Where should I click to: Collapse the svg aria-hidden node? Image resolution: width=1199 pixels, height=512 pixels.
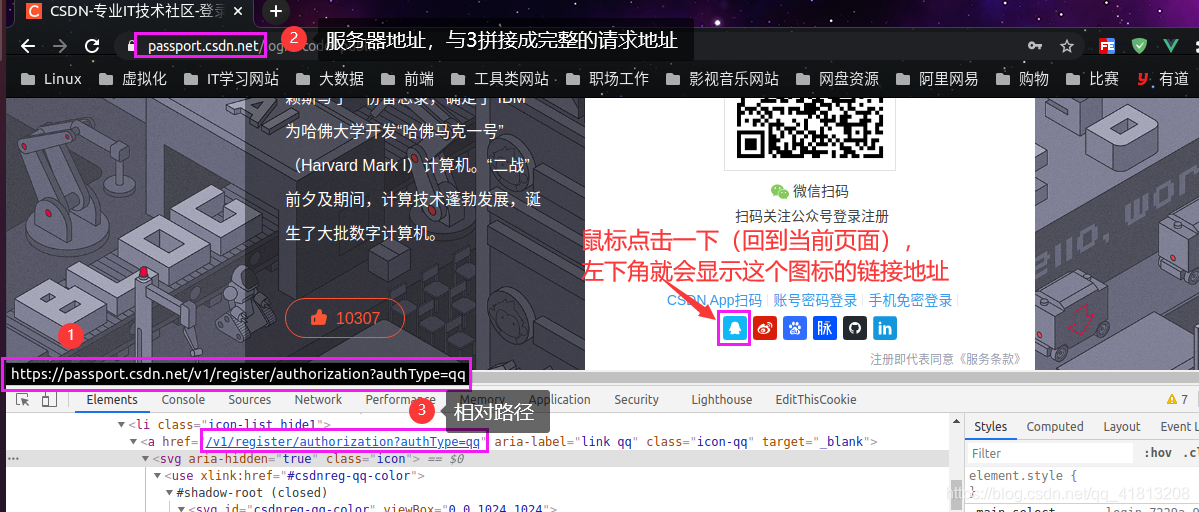(x=146, y=459)
